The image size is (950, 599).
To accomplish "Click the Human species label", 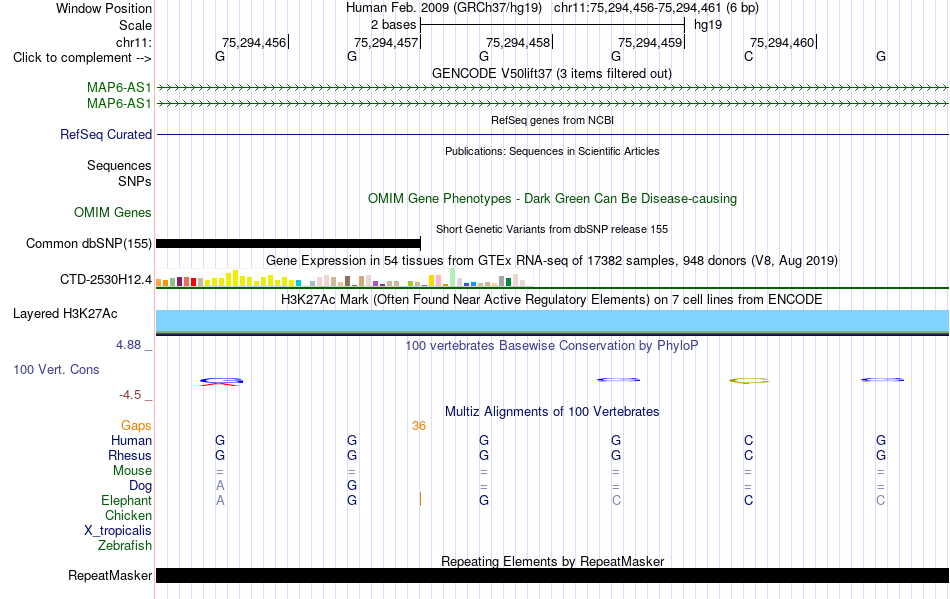I will tap(131, 440).
